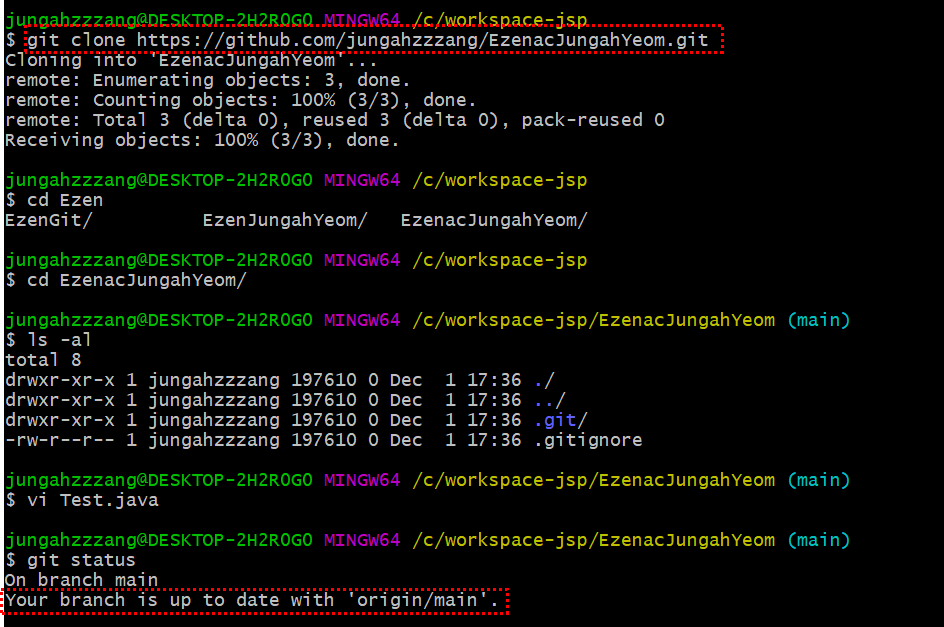Select "Receiving objects: 100% (3/3), done." line
The width and height of the screenshot is (944, 627).
tap(202, 140)
